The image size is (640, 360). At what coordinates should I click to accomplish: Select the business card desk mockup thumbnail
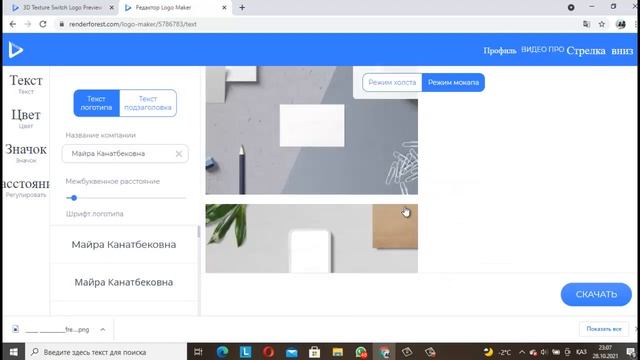311,130
